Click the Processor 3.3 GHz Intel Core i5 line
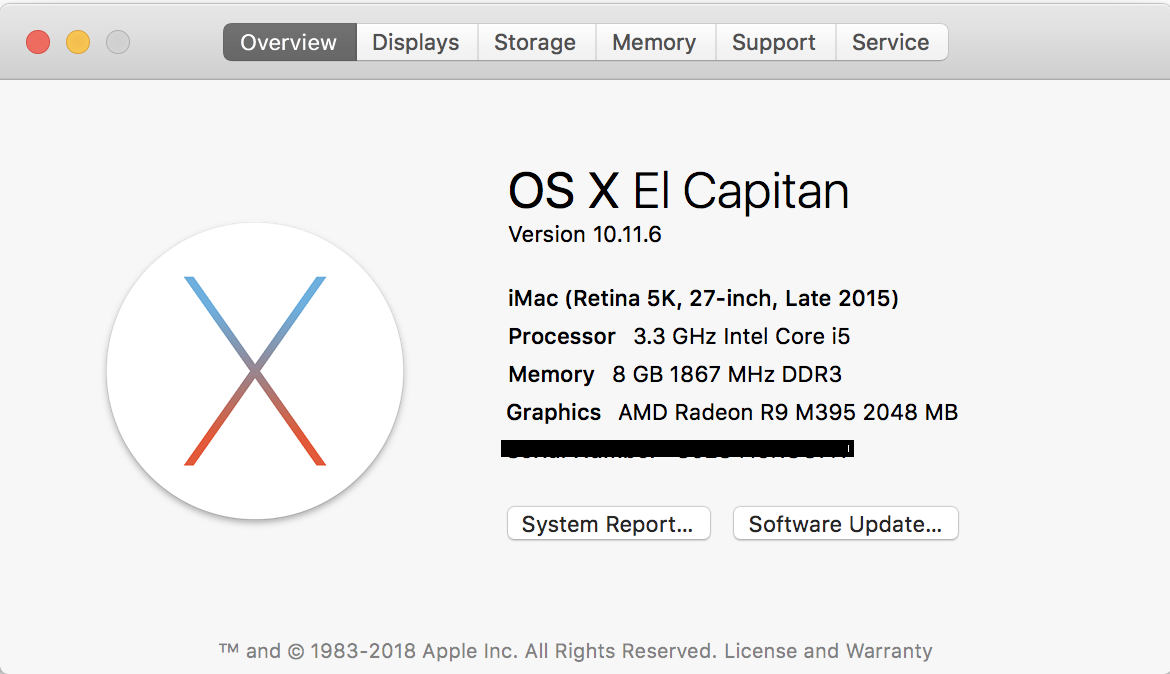 (x=679, y=336)
